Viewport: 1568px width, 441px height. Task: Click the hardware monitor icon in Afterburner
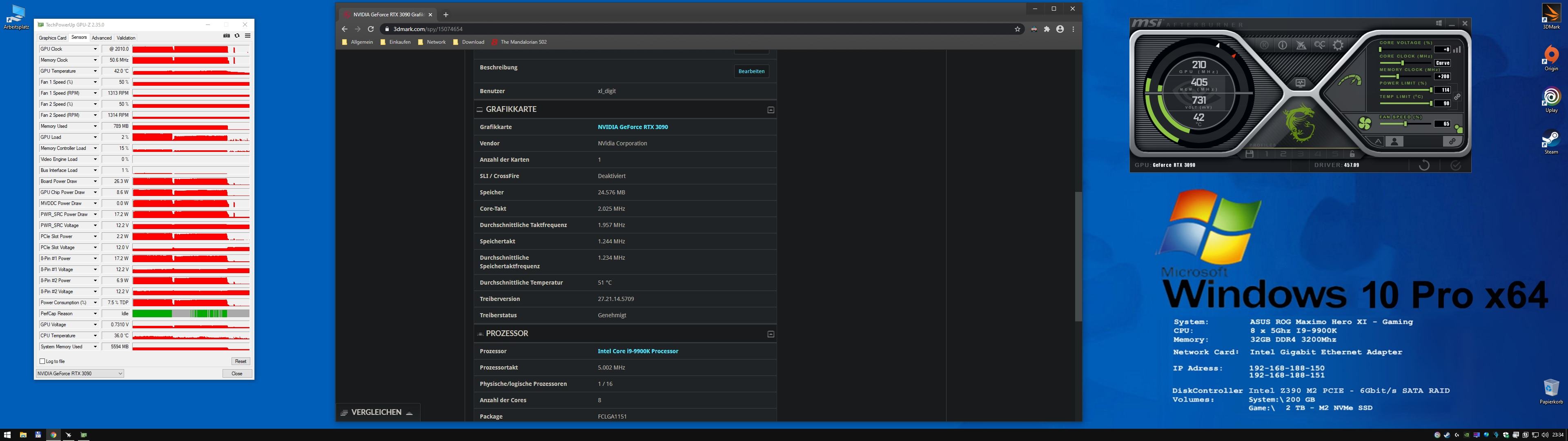pos(1300,83)
